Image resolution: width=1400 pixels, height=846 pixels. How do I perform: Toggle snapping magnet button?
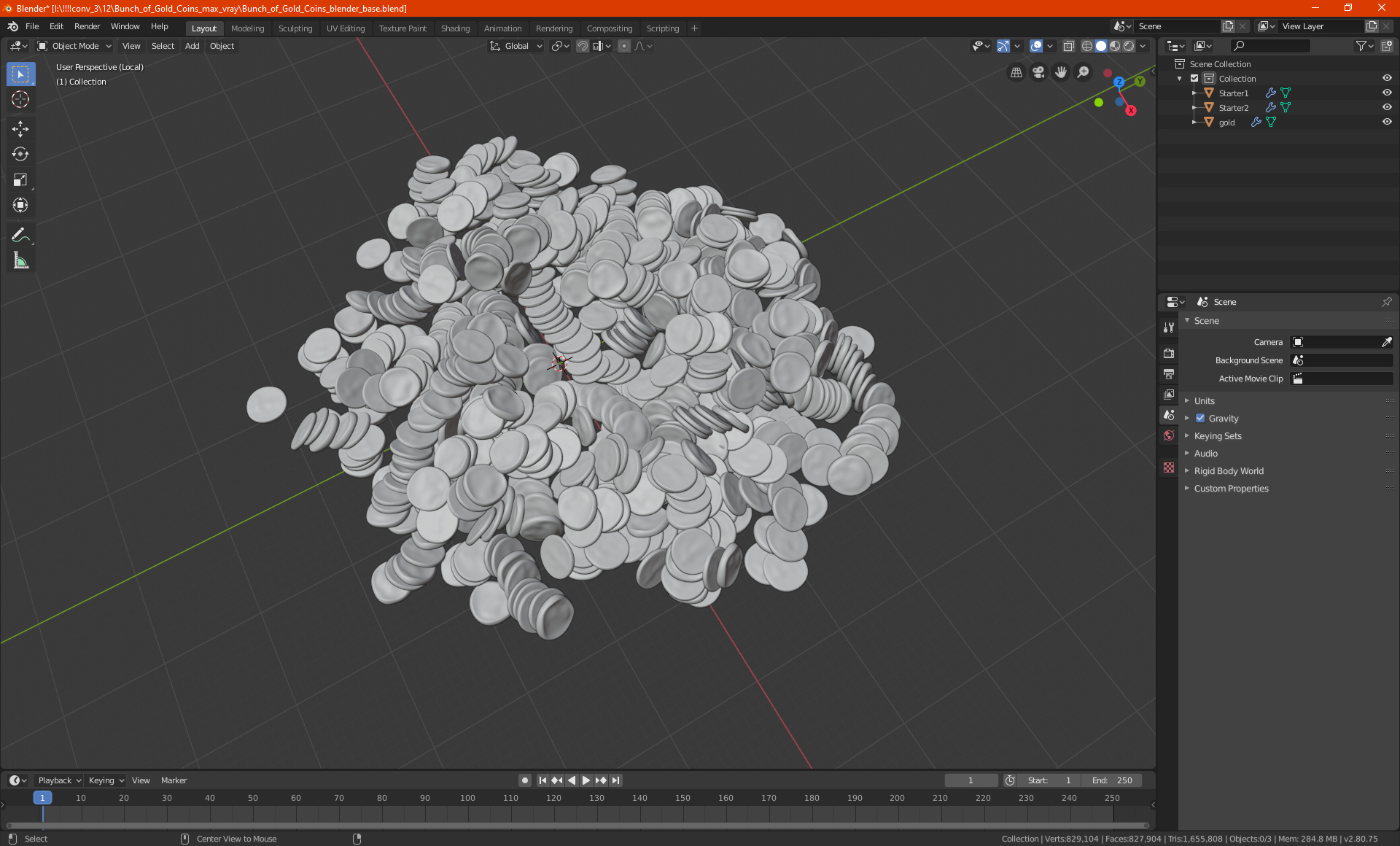coord(582,46)
